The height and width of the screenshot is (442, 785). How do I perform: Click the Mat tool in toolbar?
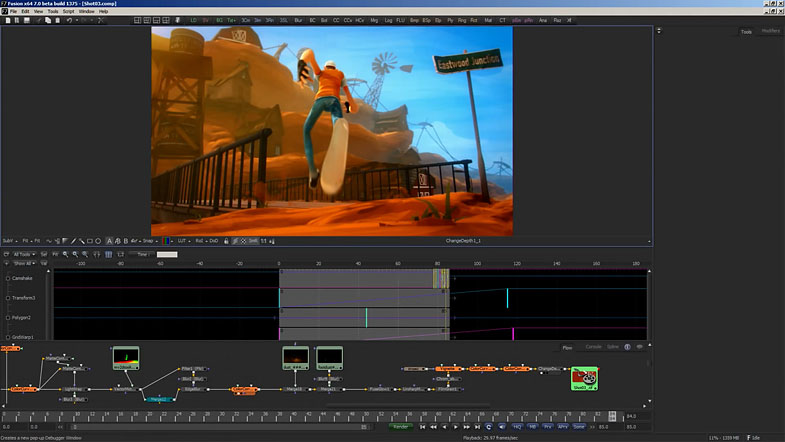pyautogui.click(x=489, y=19)
